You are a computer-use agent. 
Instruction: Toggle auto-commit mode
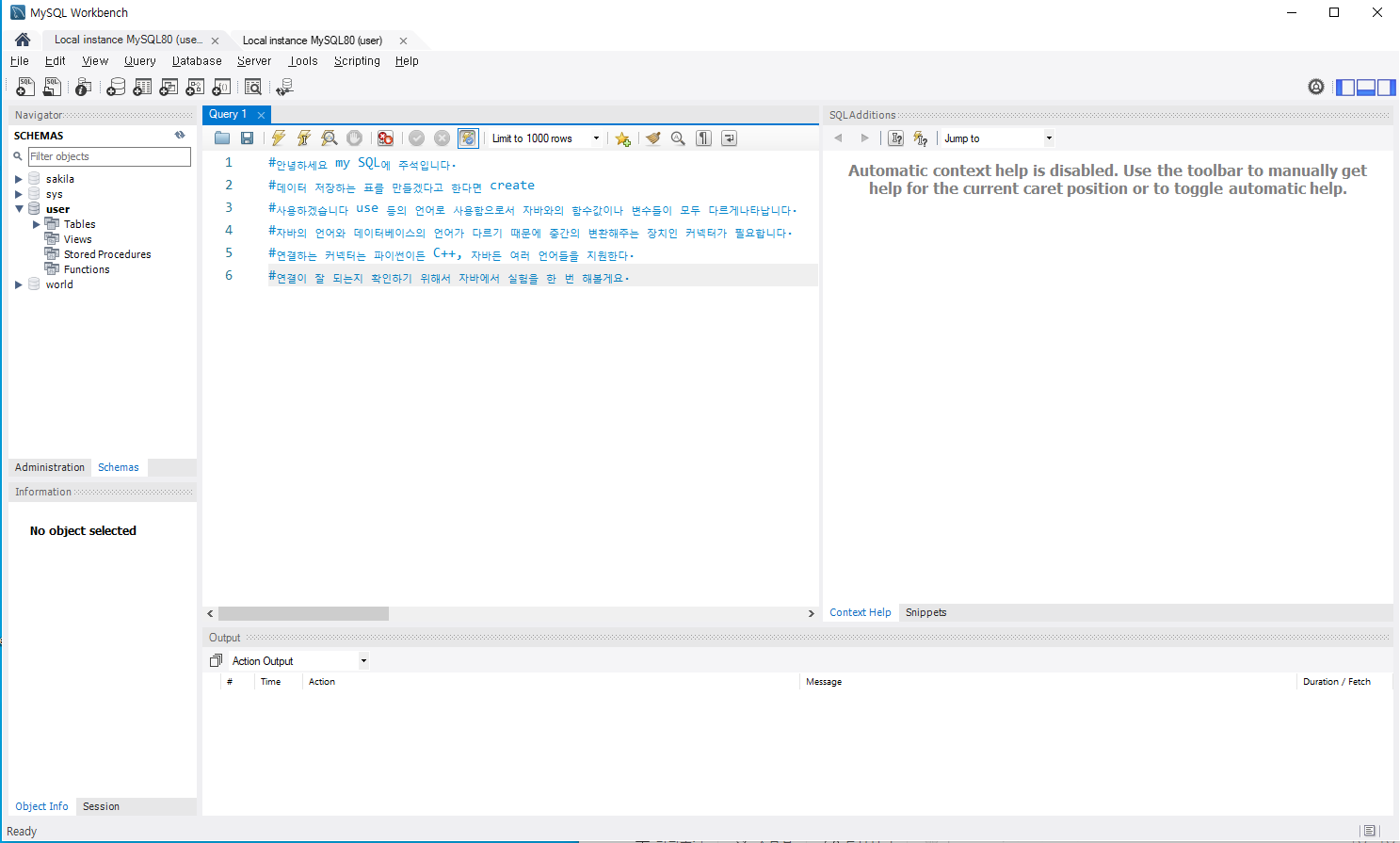pyautogui.click(x=468, y=138)
